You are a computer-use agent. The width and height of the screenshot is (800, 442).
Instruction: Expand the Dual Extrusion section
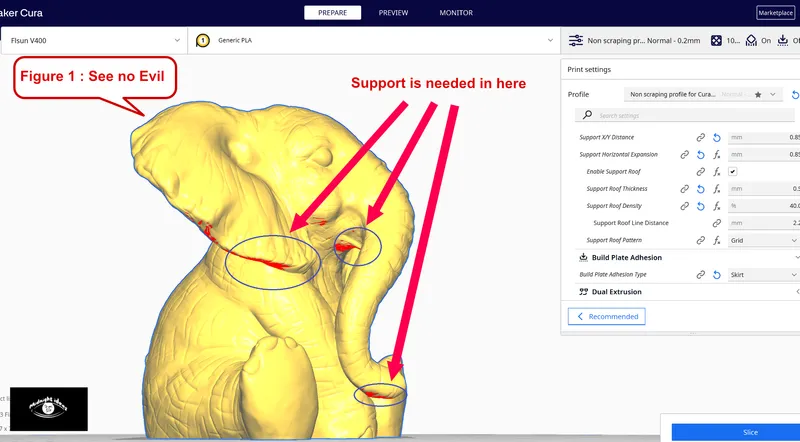click(x=796, y=292)
